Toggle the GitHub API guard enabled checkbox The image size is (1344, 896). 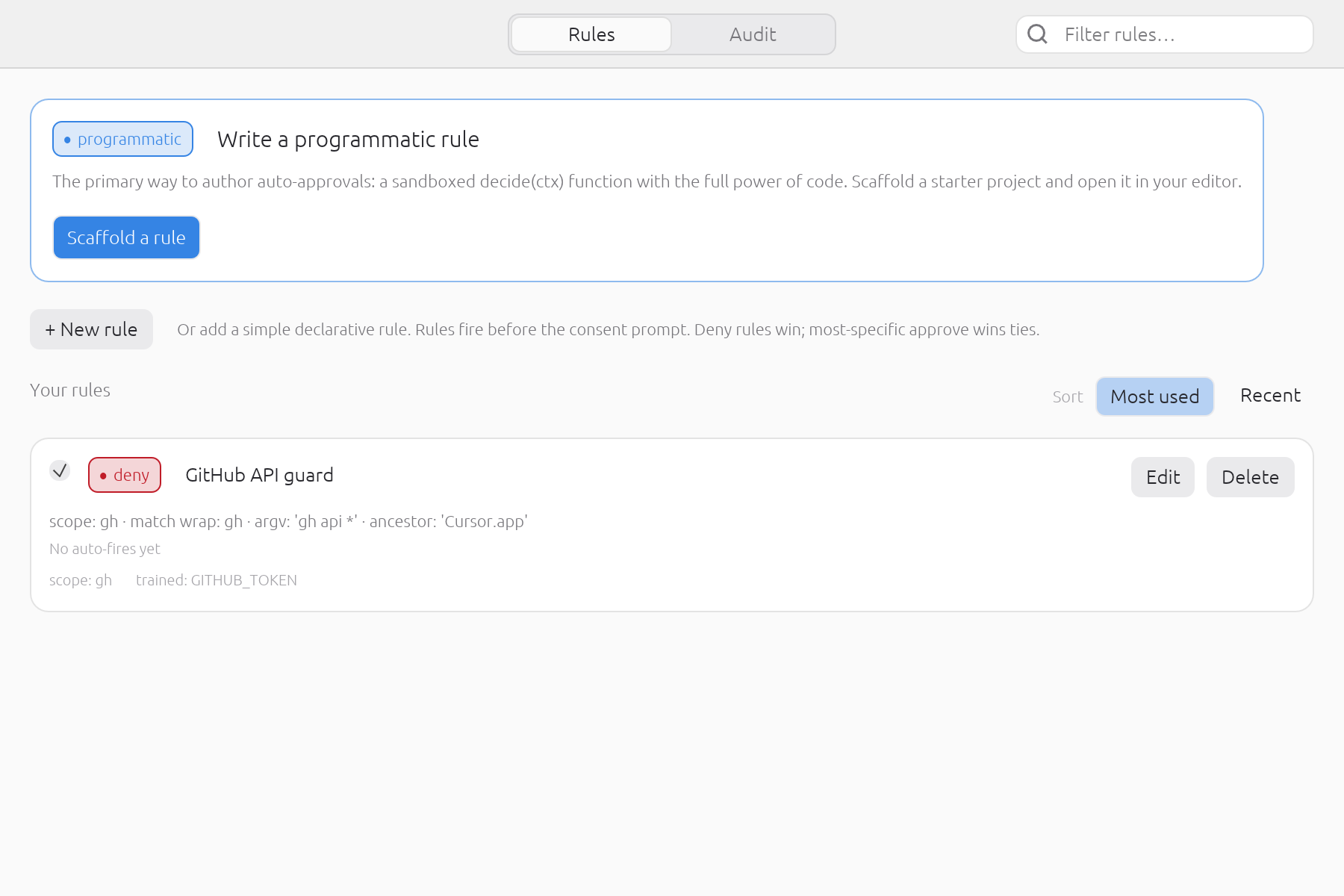click(x=60, y=470)
